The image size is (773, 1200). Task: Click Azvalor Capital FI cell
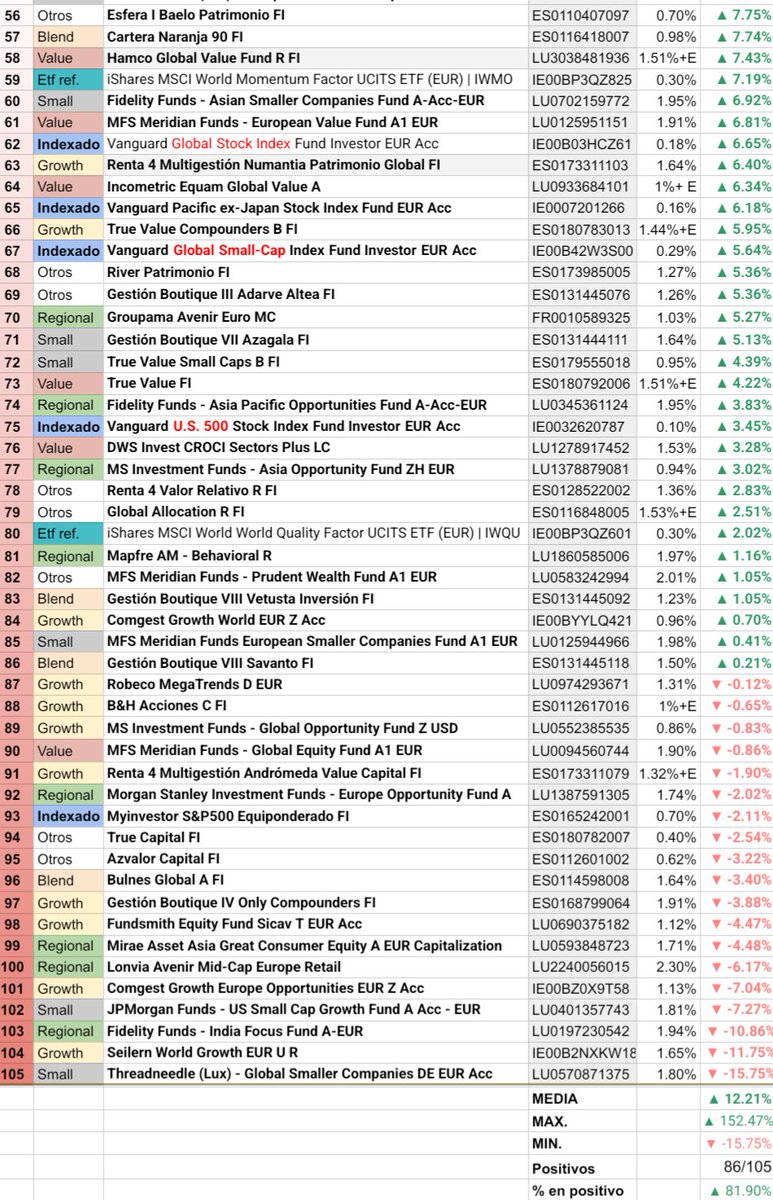[163, 859]
